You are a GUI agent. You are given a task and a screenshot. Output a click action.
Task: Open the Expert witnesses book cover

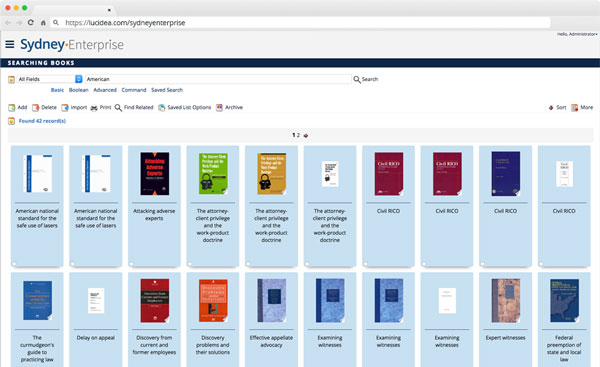click(x=506, y=300)
